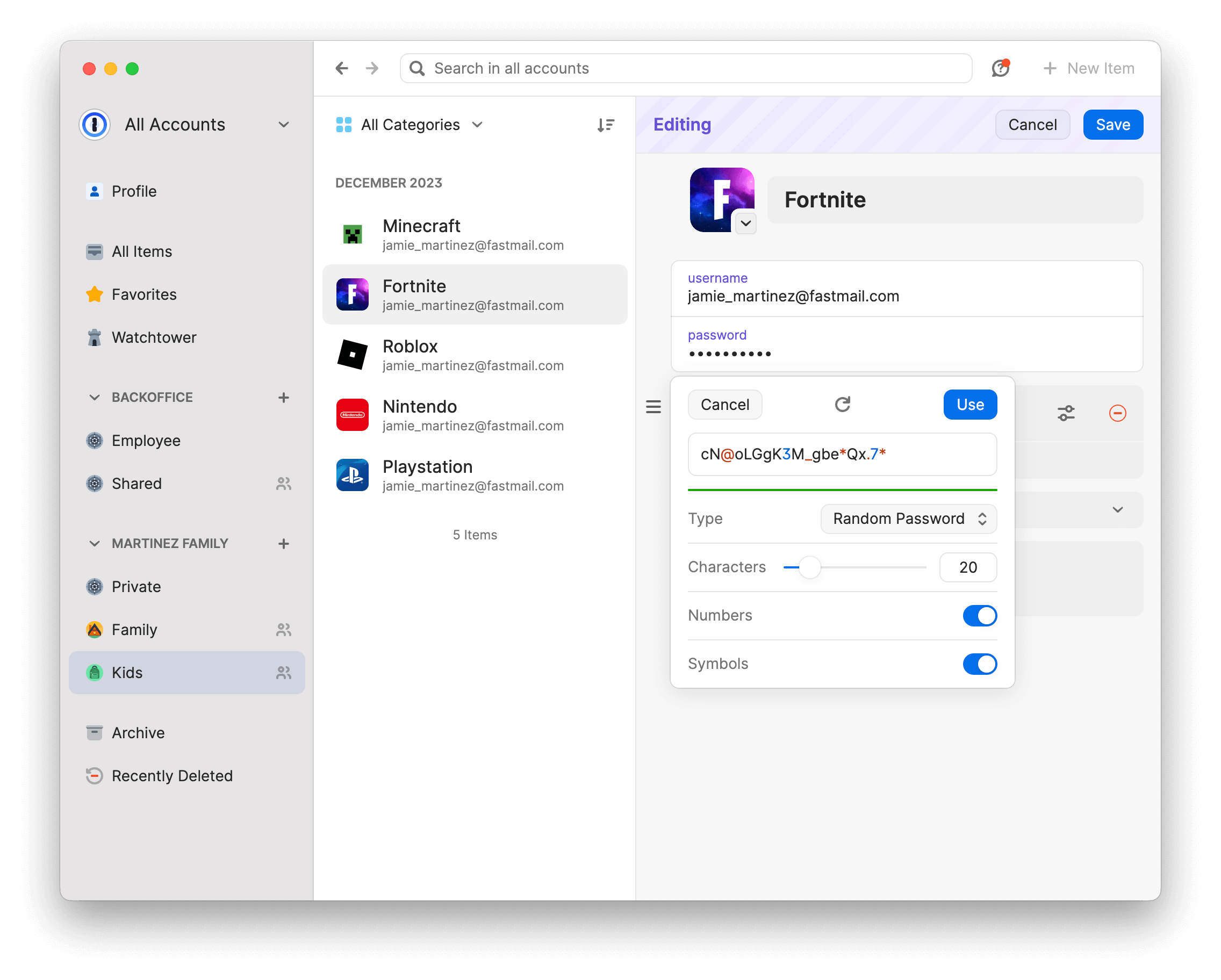Open the Kids vault
The width and height of the screenshot is (1221, 980).
click(127, 673)
